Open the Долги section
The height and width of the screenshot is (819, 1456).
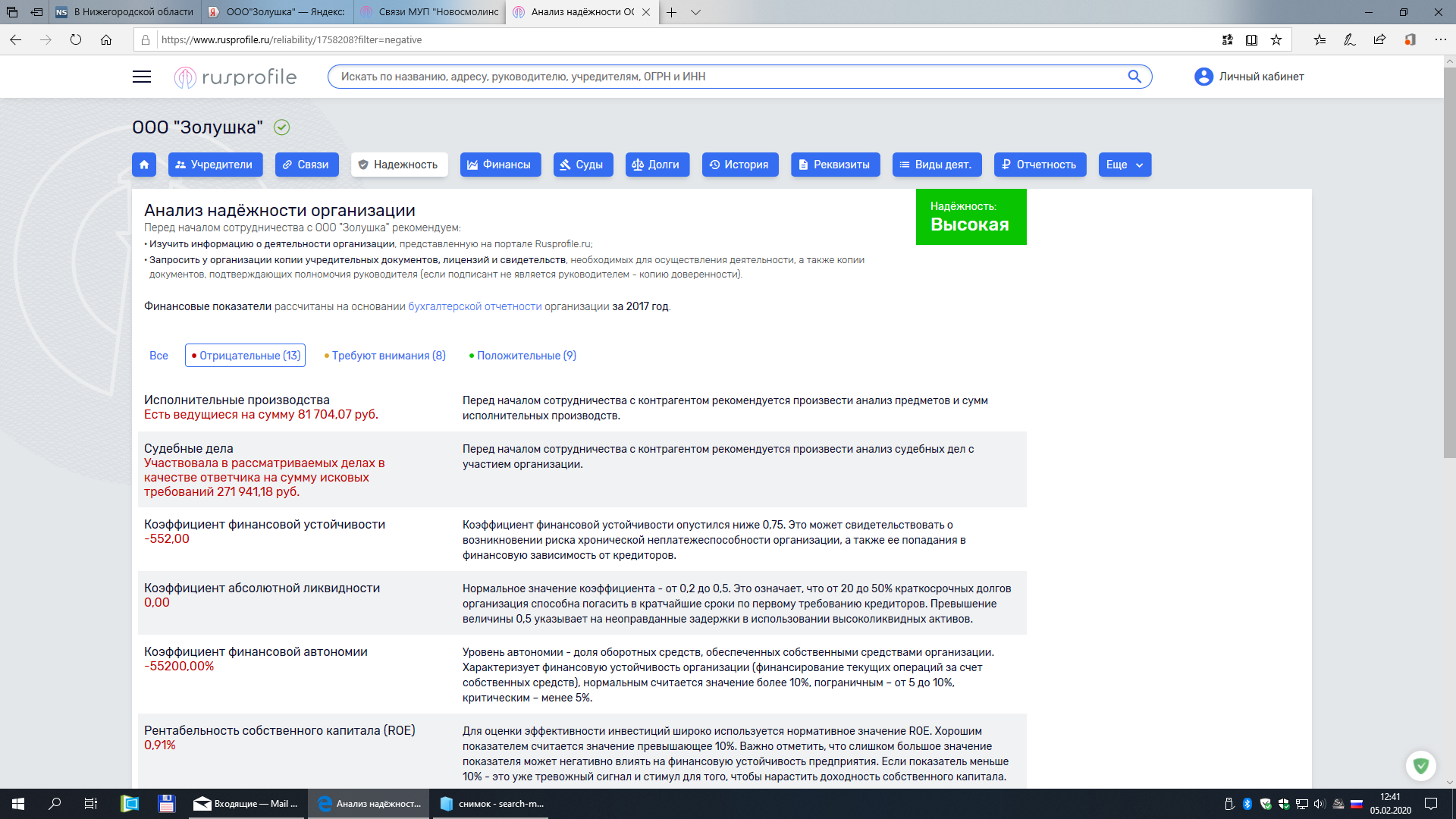(657, 165)
